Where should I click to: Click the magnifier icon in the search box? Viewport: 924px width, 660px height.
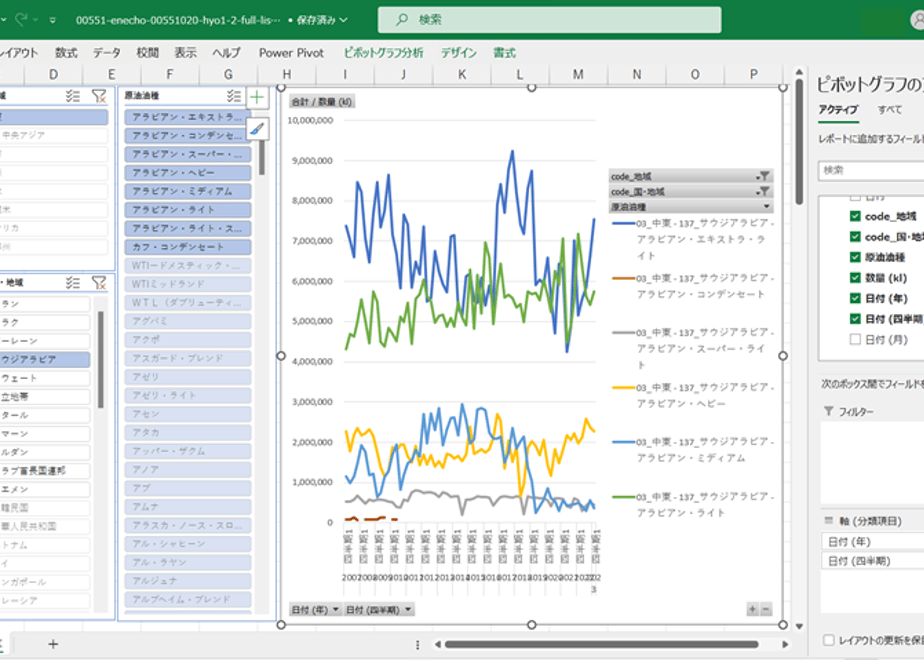click(x=401, y=19)
